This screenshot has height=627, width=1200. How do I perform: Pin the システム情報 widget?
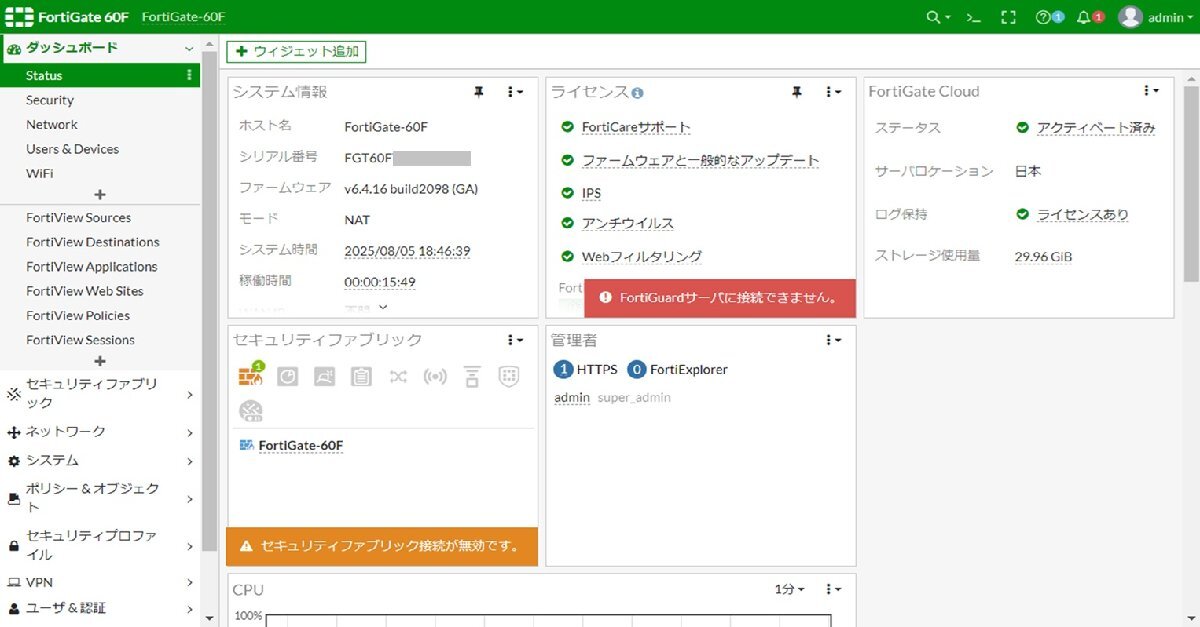click(479, 92)
